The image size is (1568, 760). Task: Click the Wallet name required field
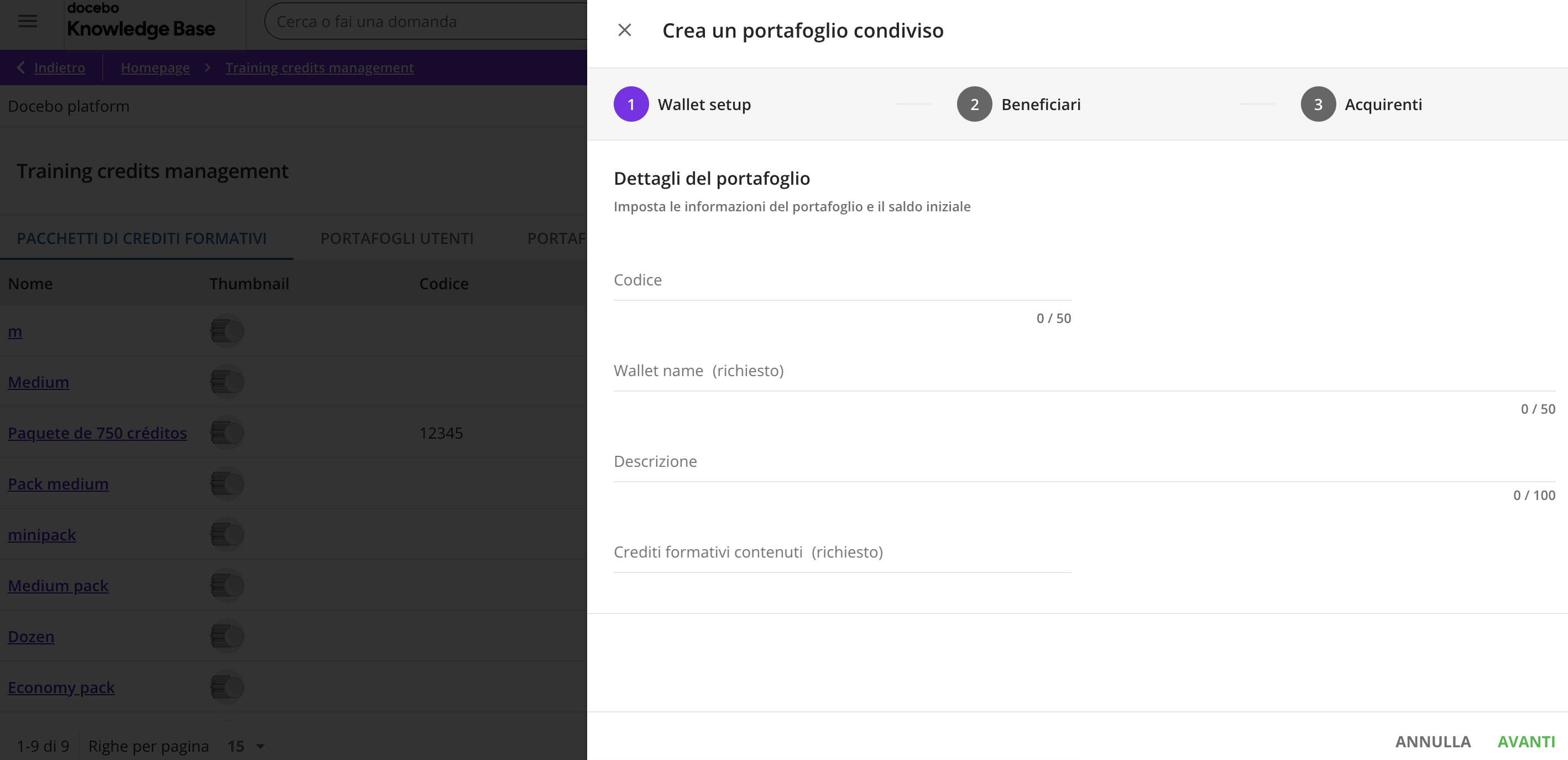click(1084, 372)
